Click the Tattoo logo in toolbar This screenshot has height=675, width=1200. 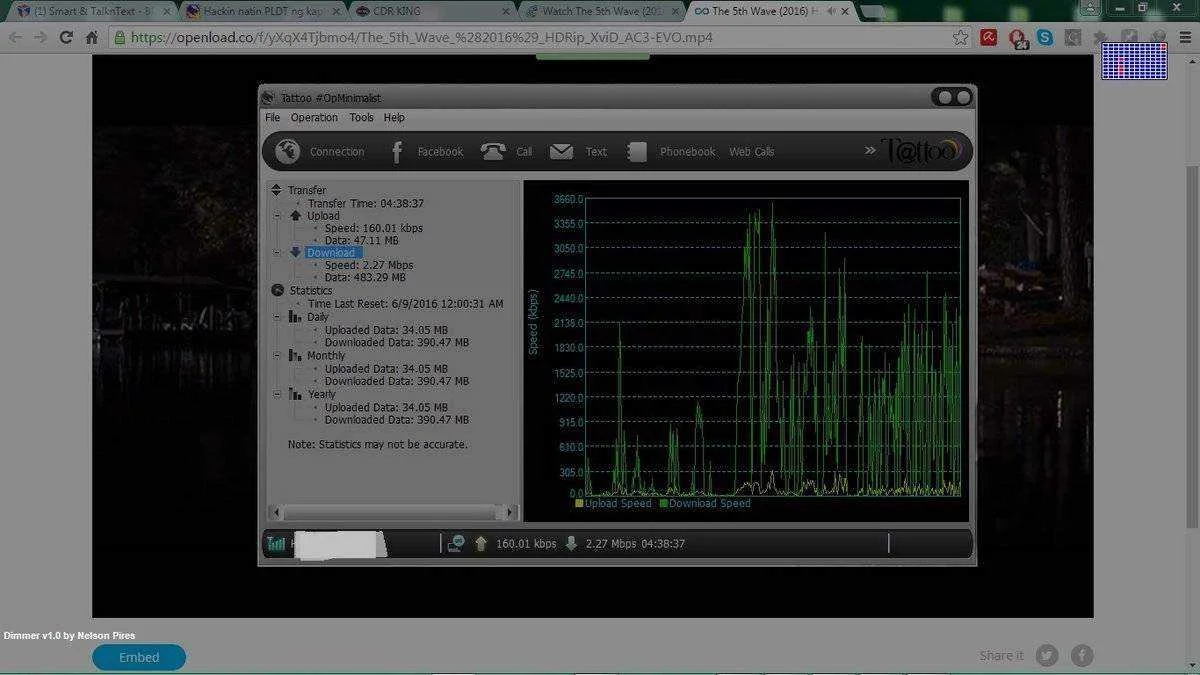921,151
